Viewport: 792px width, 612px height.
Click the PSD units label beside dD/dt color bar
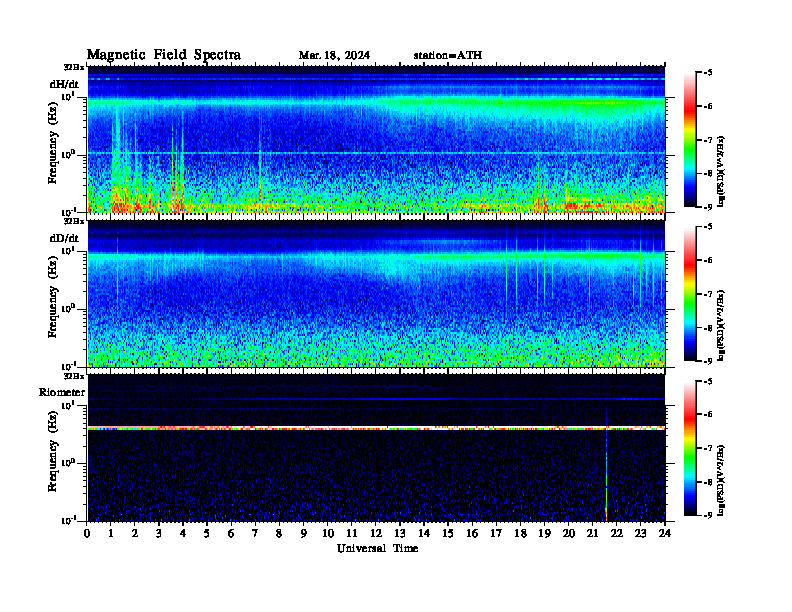coord(721,326)
